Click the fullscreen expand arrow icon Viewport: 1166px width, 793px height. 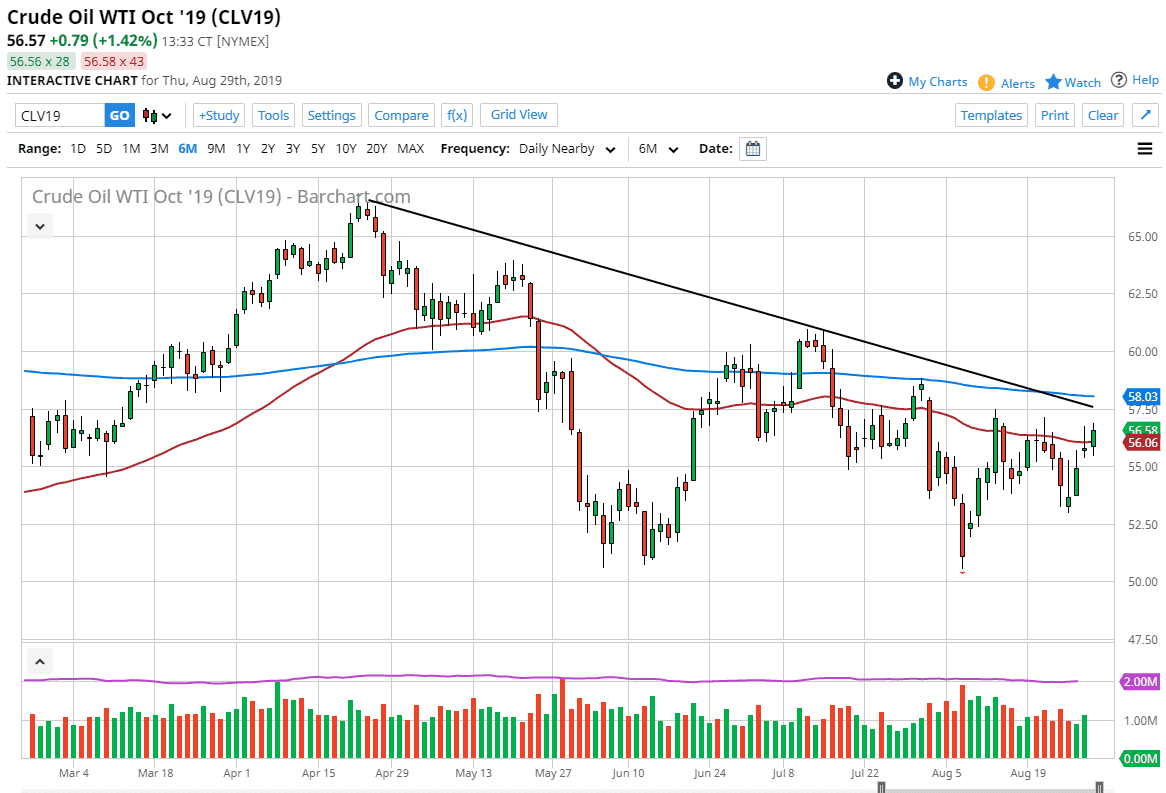tap(1144, 114)
